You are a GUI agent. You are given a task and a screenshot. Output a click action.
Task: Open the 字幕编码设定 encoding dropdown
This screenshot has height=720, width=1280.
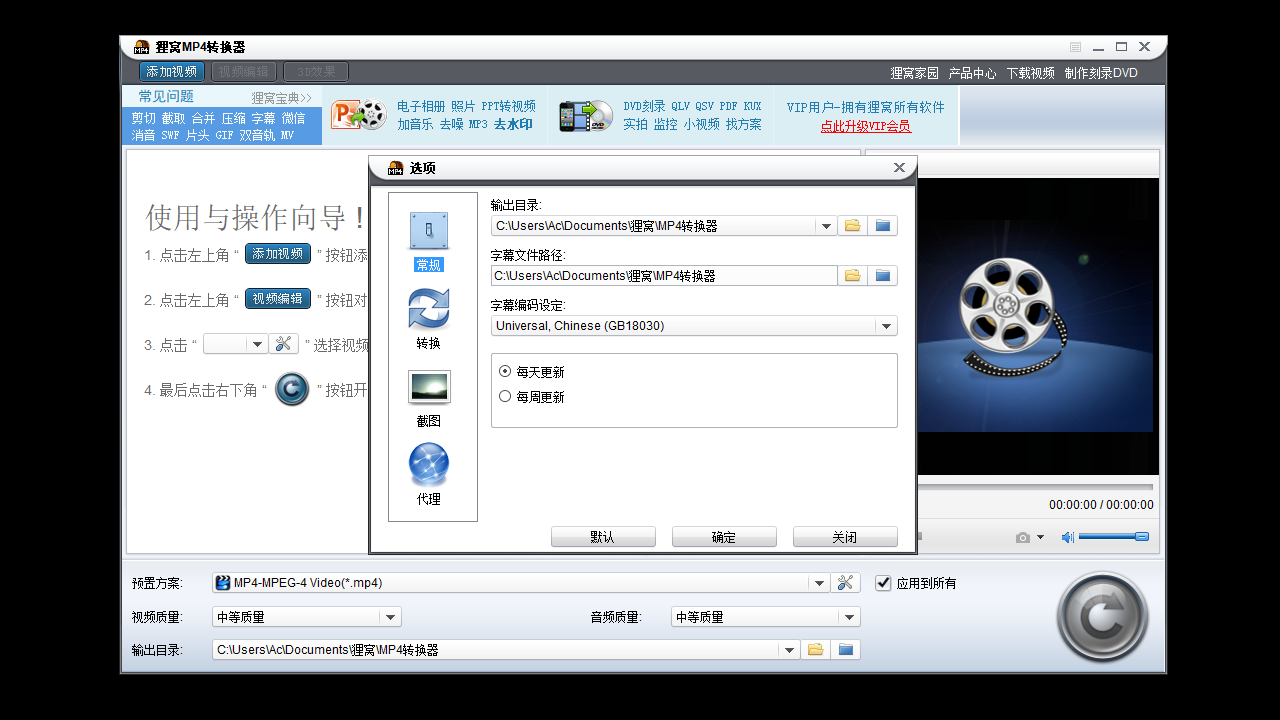click(886, 325)
